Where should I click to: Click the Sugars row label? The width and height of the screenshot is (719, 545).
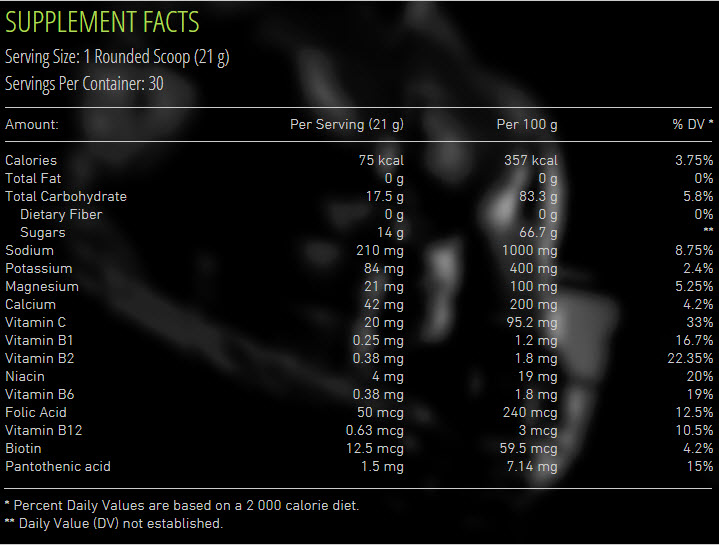tap(42, 232)
